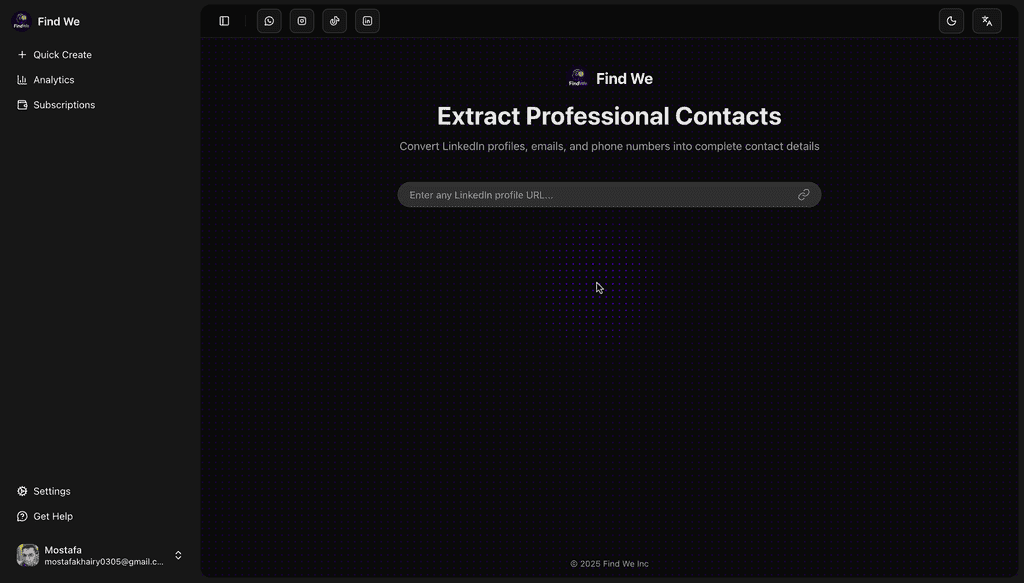Click the Find We logo above the heading

[578, 78]
